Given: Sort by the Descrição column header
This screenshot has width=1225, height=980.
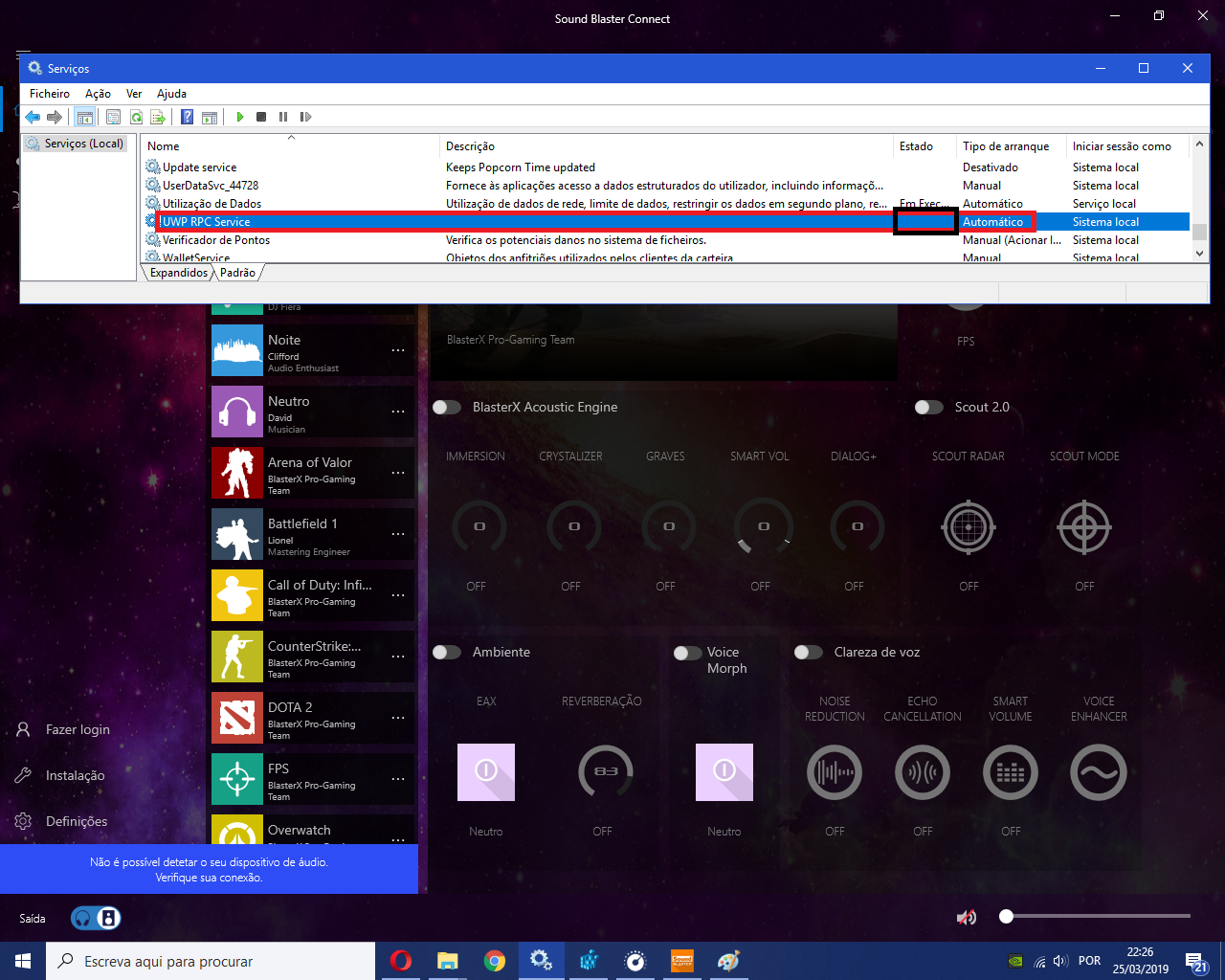Looking at the screenshot, I should click(x=666, y=146).
